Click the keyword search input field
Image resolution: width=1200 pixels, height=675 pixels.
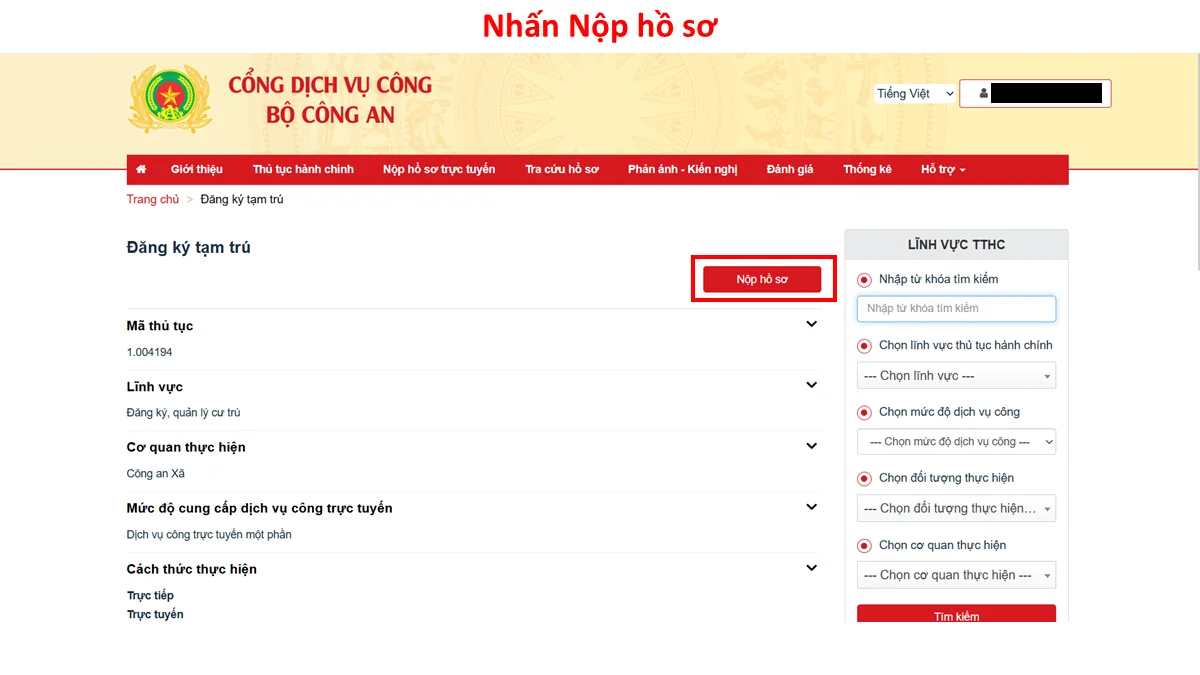click(x=956, y=308)
